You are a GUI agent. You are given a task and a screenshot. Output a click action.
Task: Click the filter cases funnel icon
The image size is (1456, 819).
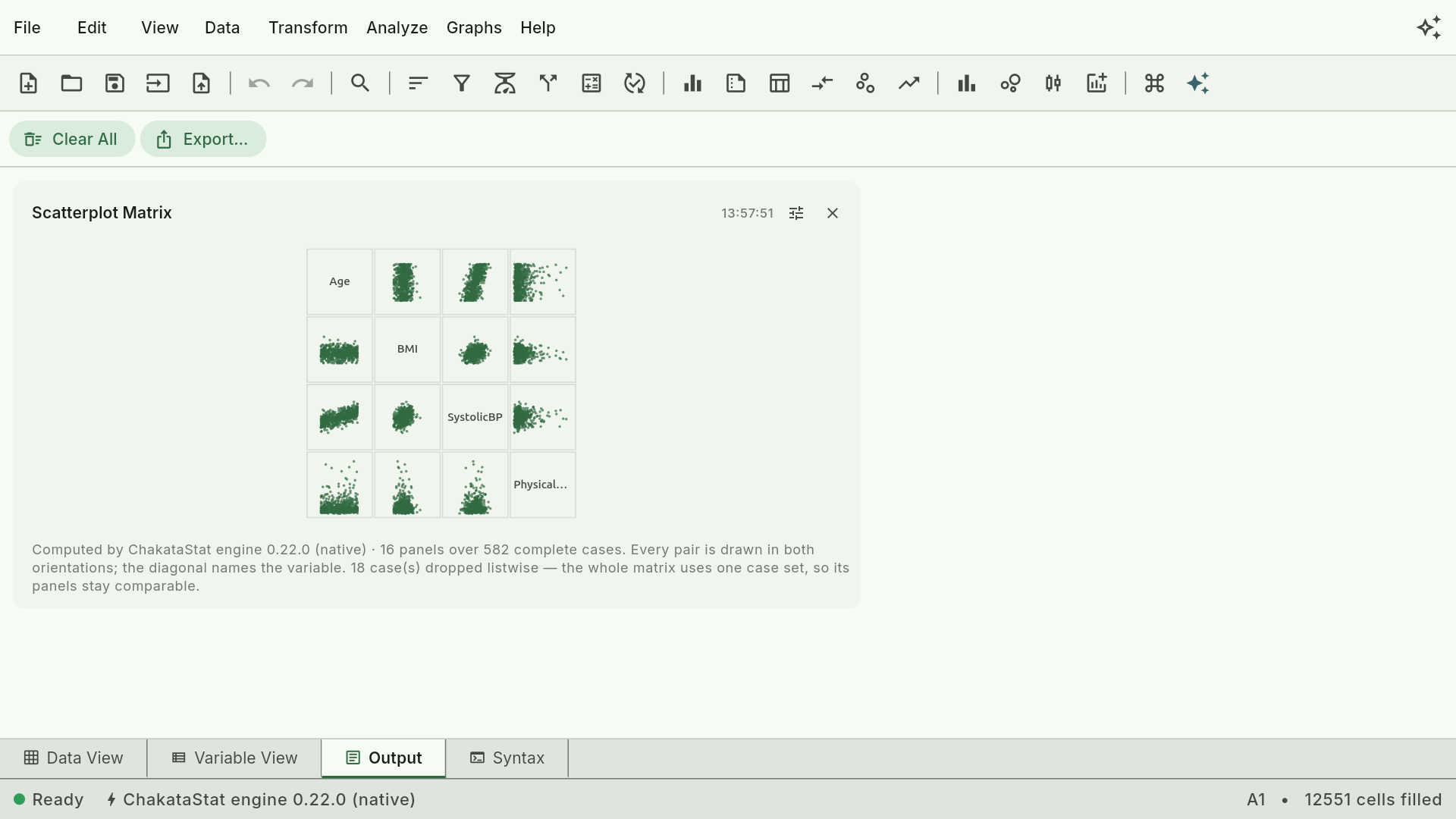tap(462, 83)
